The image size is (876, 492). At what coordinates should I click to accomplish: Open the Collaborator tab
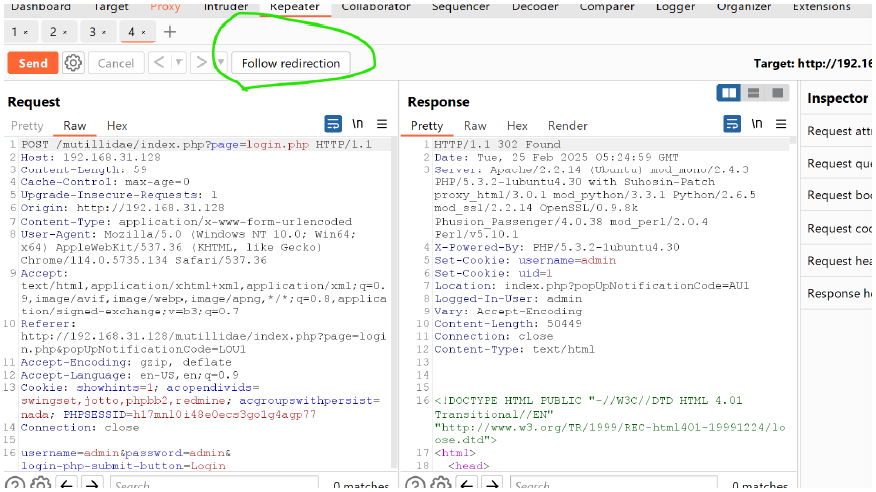coord(376,7)
